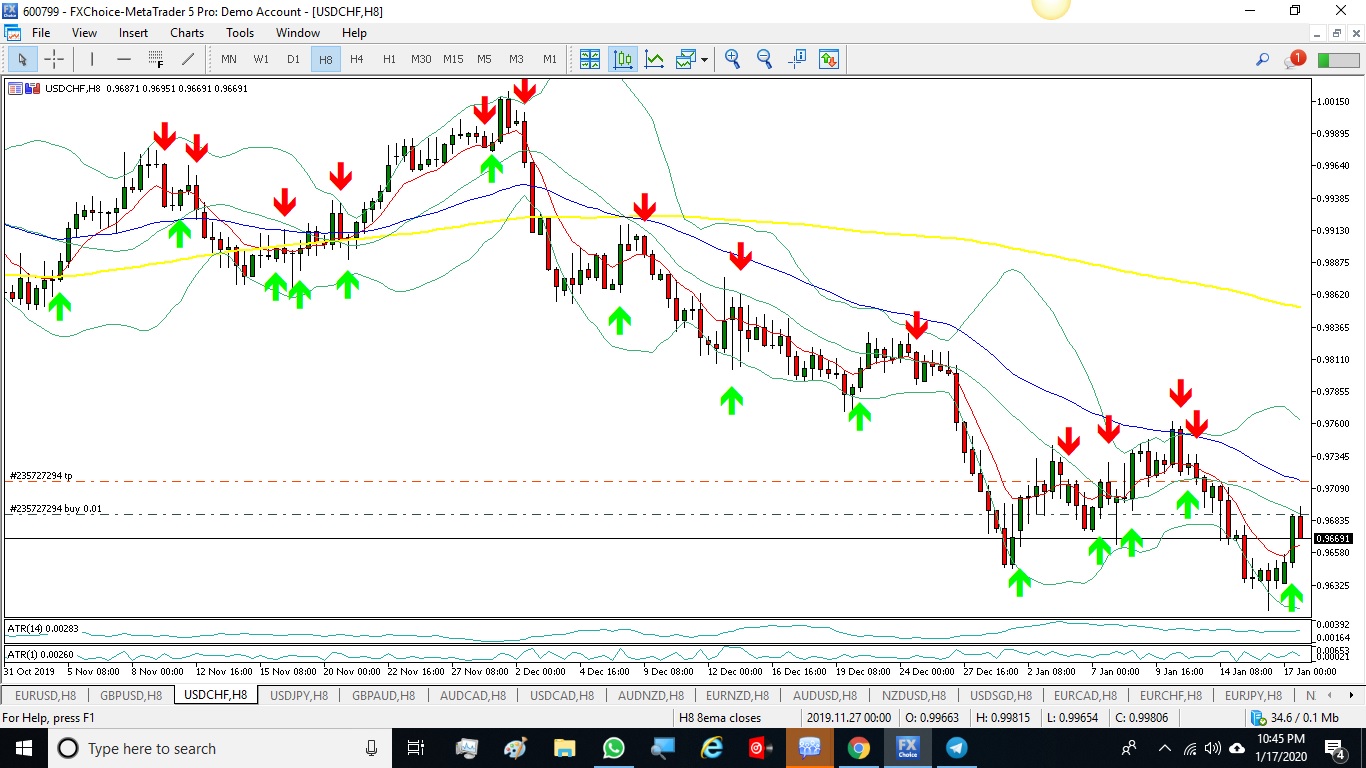Set timeframe to M5

(x=485, y=59)
